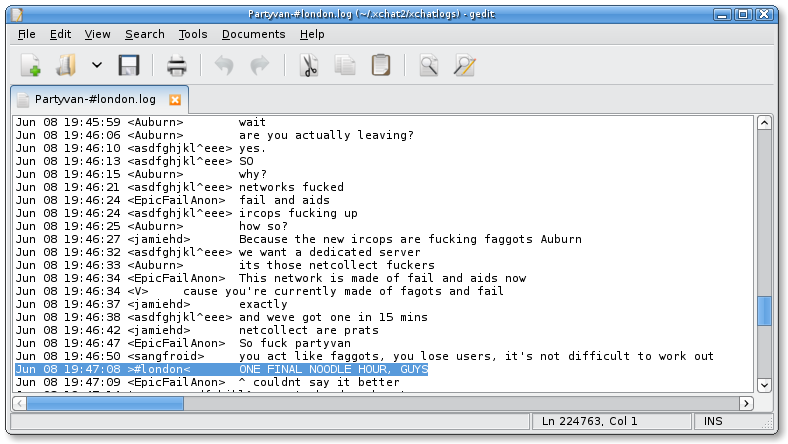
Task: Click the Cut scissors icon
Action: (x=309, y=66)
